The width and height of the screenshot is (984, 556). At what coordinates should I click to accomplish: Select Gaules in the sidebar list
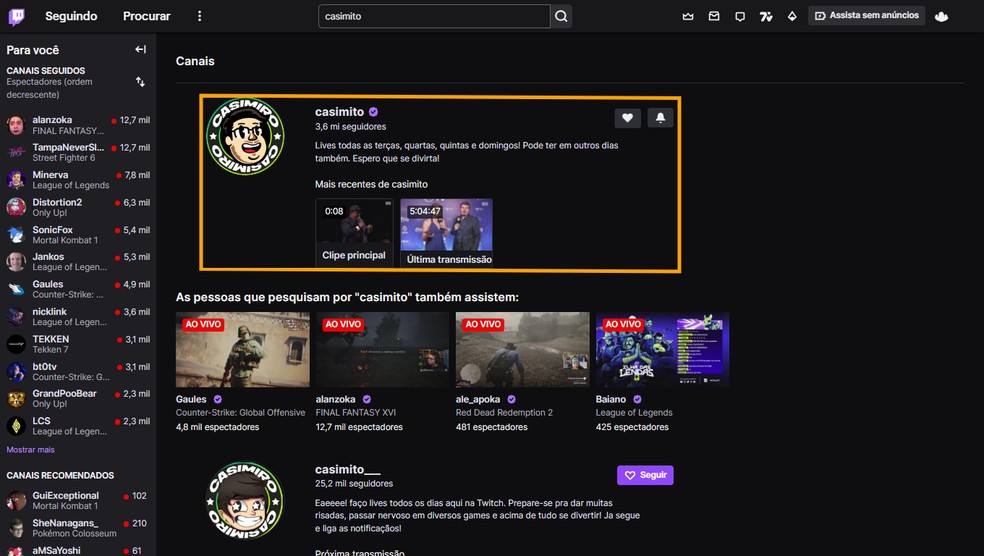pos(78,289)
